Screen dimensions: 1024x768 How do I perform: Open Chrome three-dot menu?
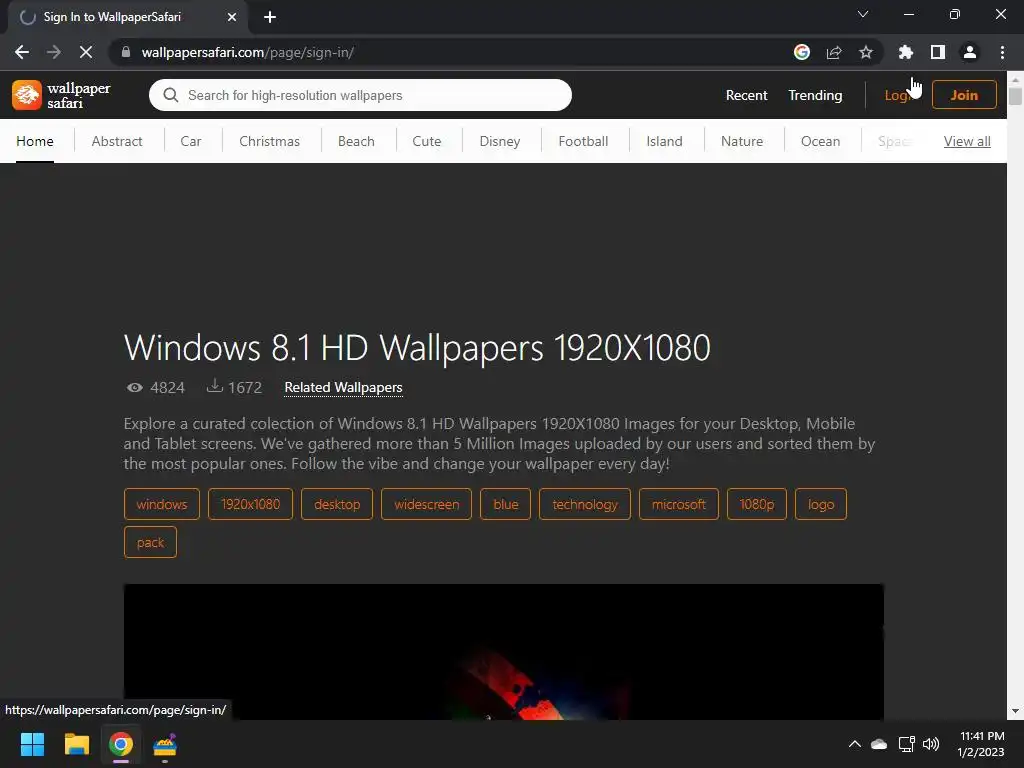(x=1002, y=52)
